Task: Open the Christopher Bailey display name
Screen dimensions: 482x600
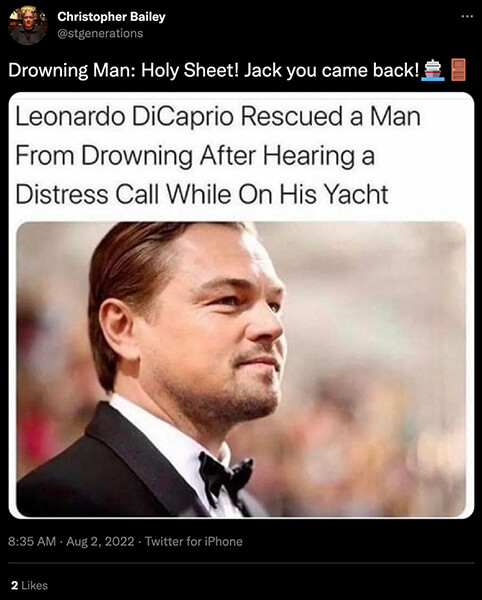Action: click(111, 17)
